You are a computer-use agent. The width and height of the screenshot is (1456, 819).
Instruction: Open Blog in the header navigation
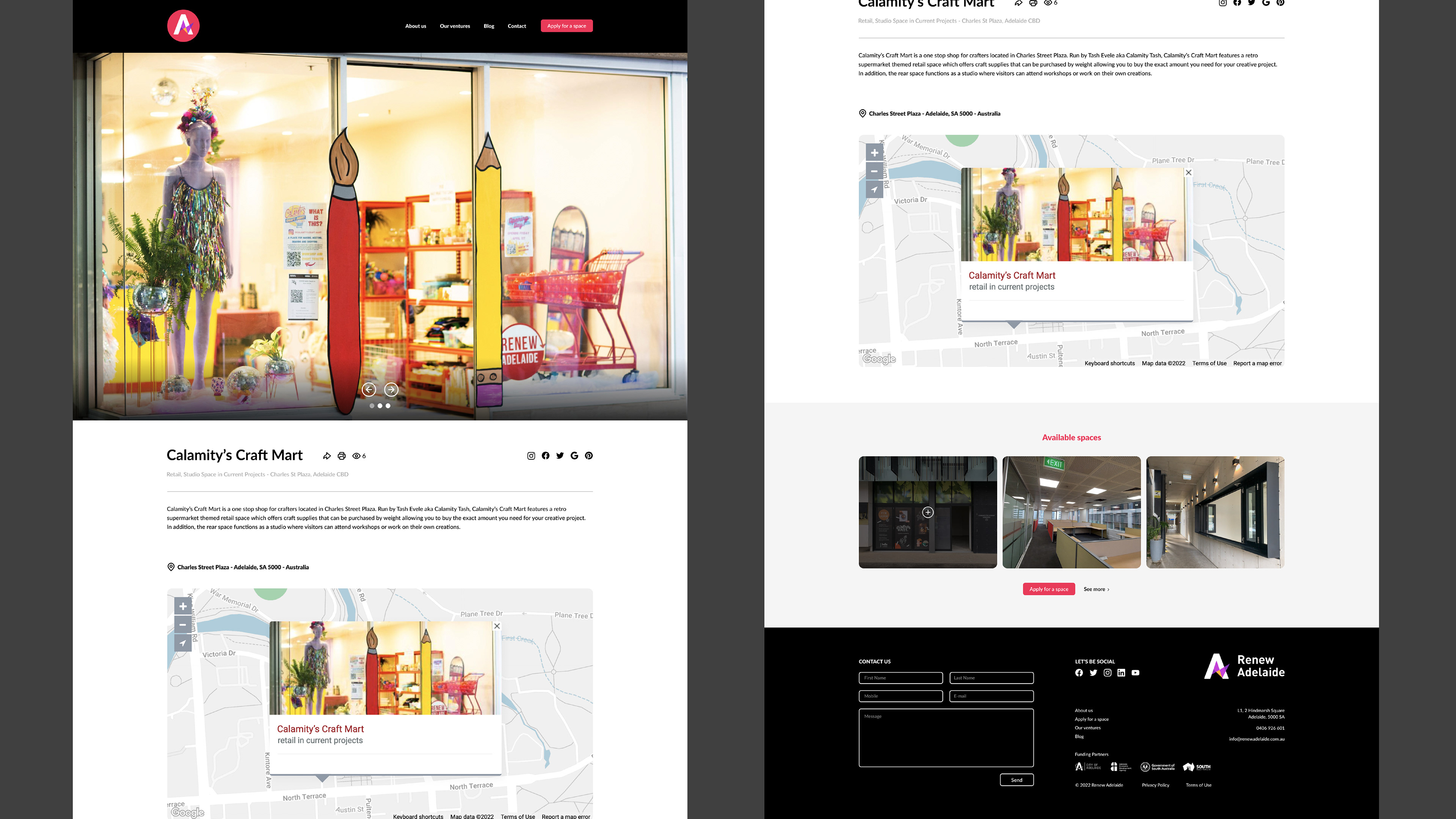[489, 26]
